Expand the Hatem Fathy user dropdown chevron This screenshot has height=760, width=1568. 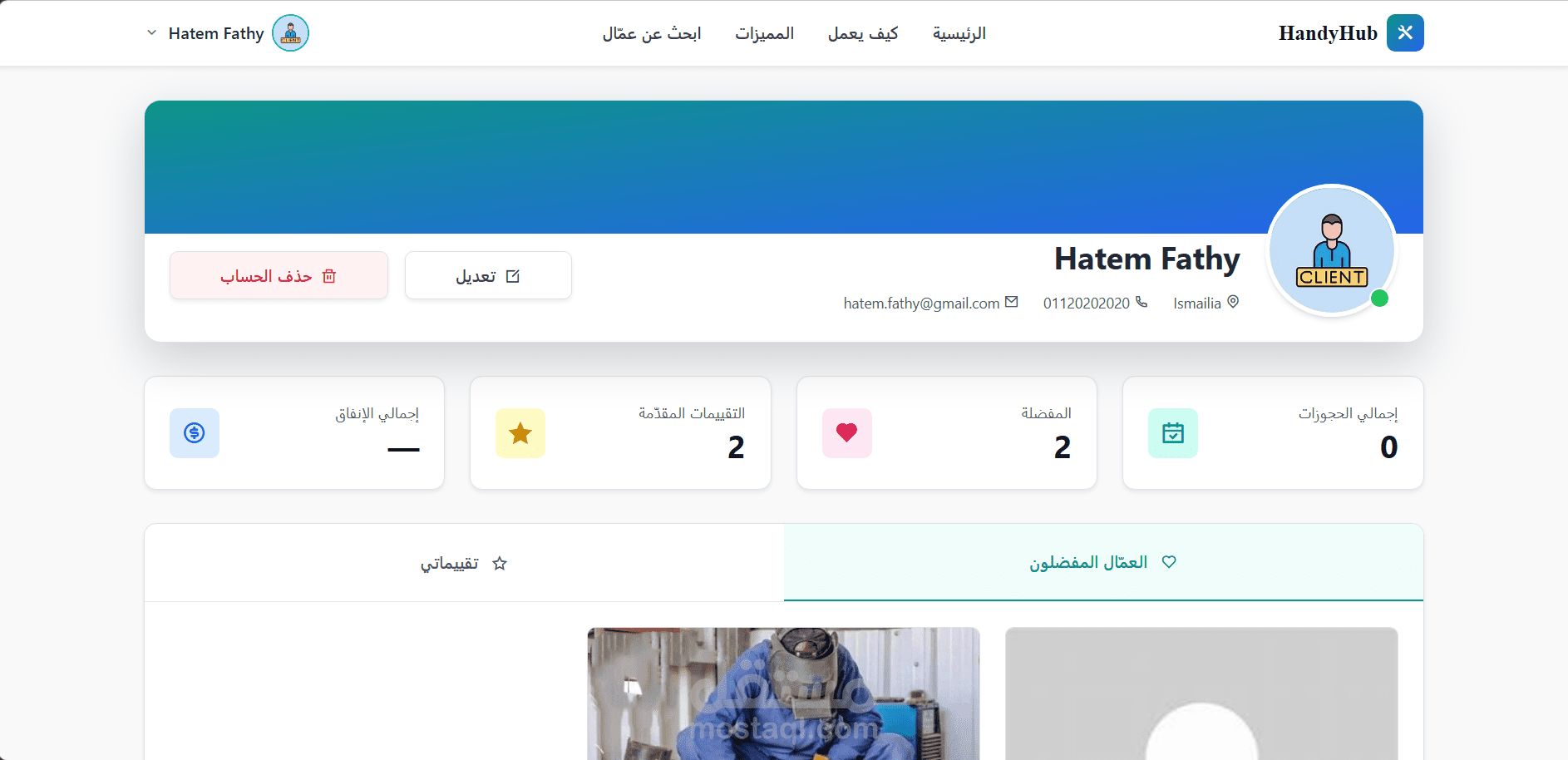click(151, 32)
